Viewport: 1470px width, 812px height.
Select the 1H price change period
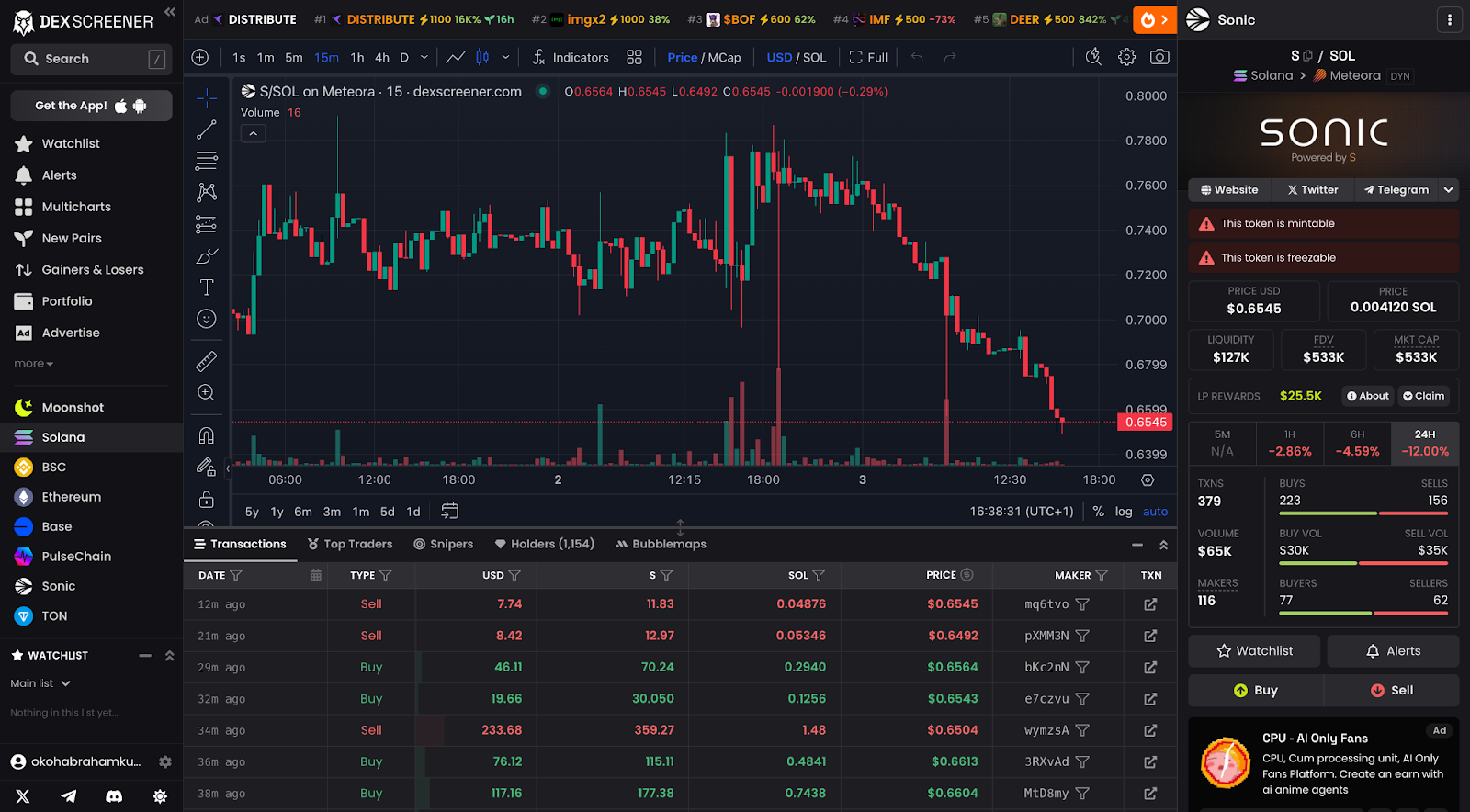[1290, 443]
